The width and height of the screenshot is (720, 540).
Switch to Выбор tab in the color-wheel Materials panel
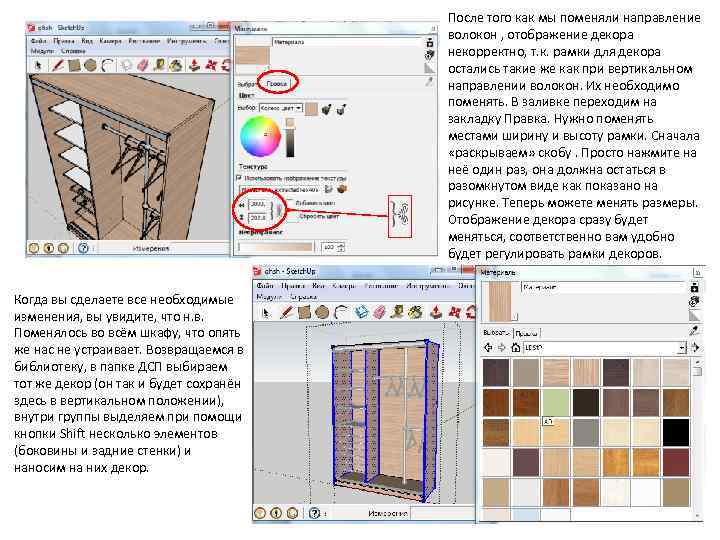point(247,84)
